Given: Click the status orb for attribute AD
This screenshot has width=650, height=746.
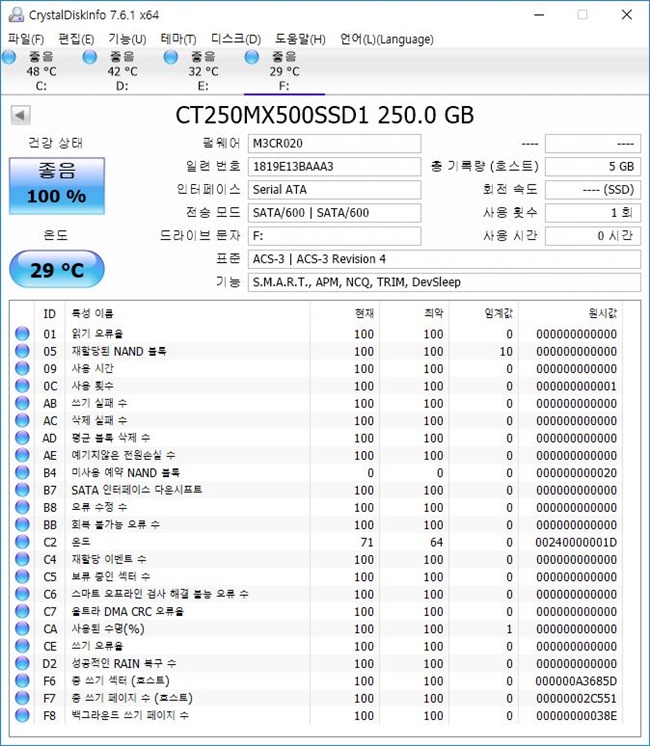Looking at the screenshot, I should tap(22, 438).
